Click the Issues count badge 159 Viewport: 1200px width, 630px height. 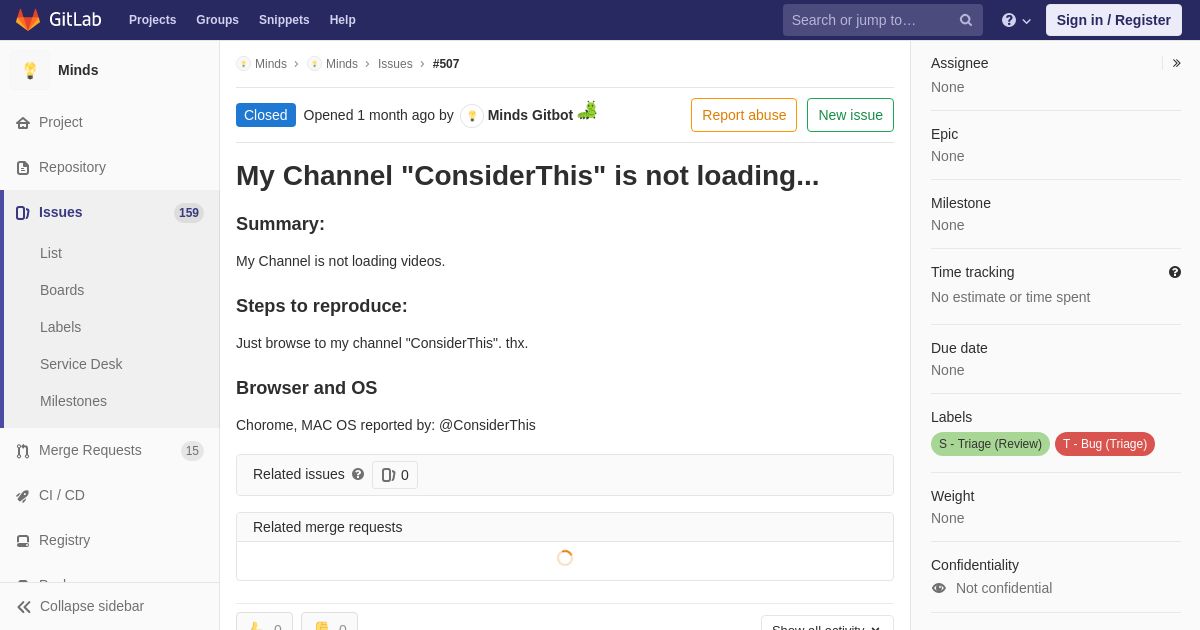[189, 213]
